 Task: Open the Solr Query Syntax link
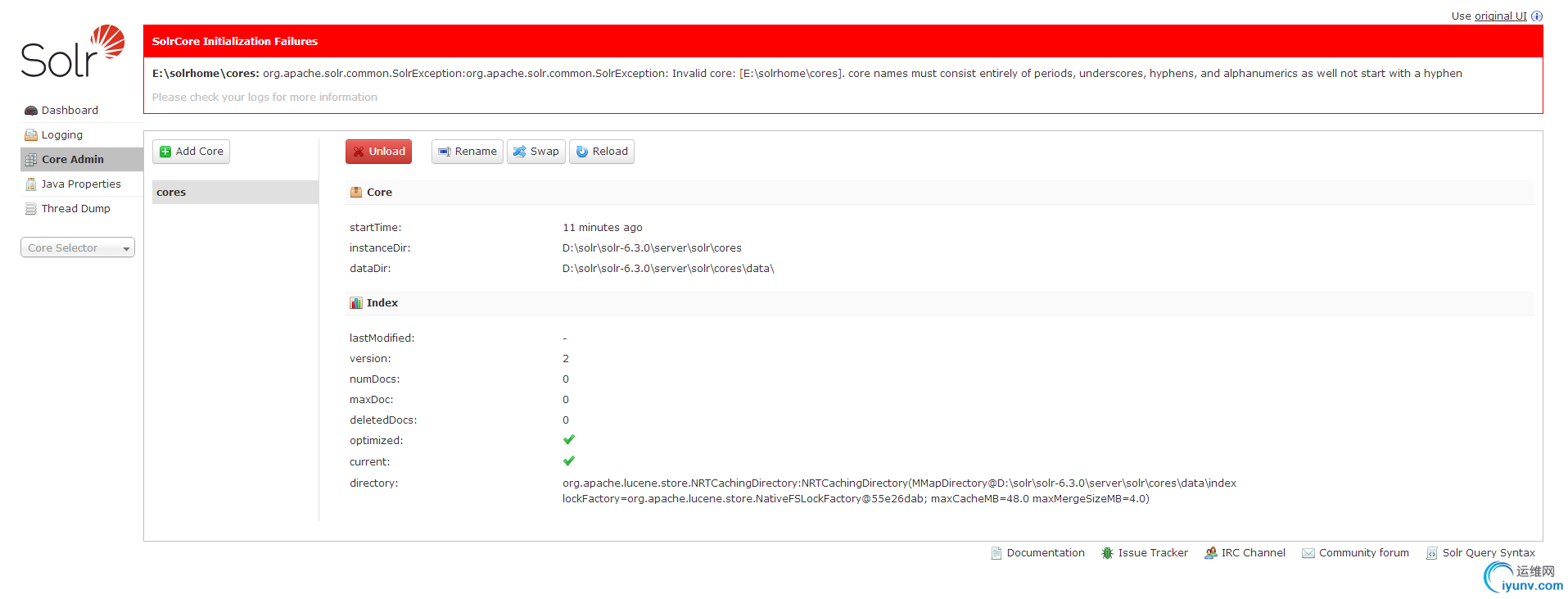click(x=1489, y=553)
